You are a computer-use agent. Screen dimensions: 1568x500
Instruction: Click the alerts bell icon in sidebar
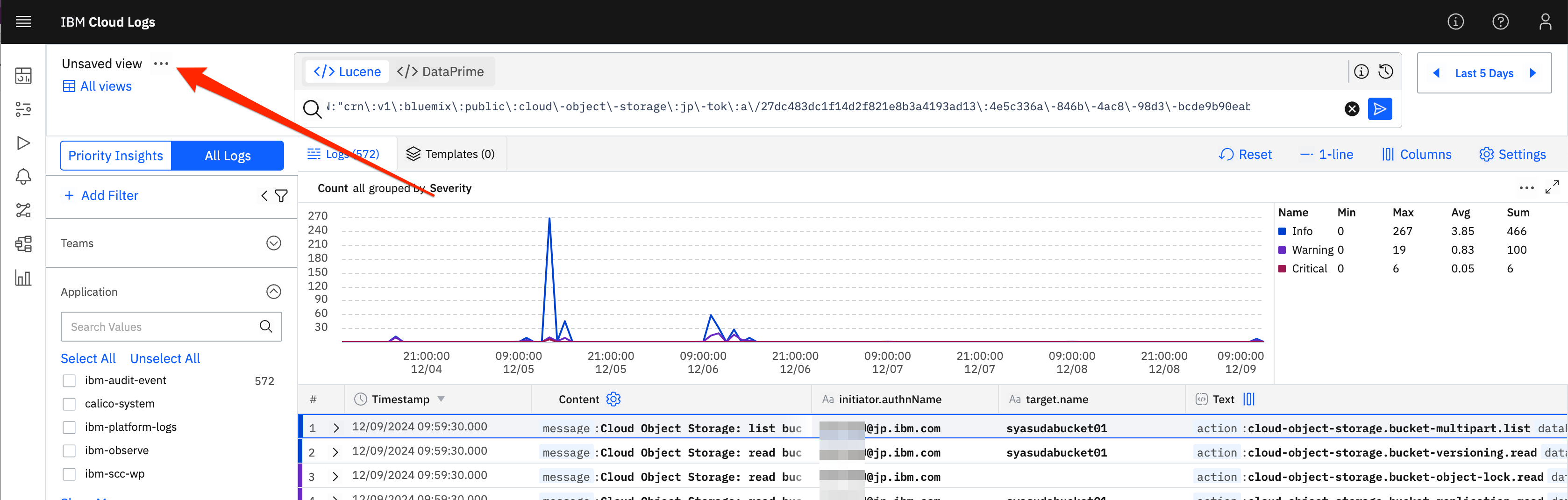pyautogui.click(x=23, y=177)
